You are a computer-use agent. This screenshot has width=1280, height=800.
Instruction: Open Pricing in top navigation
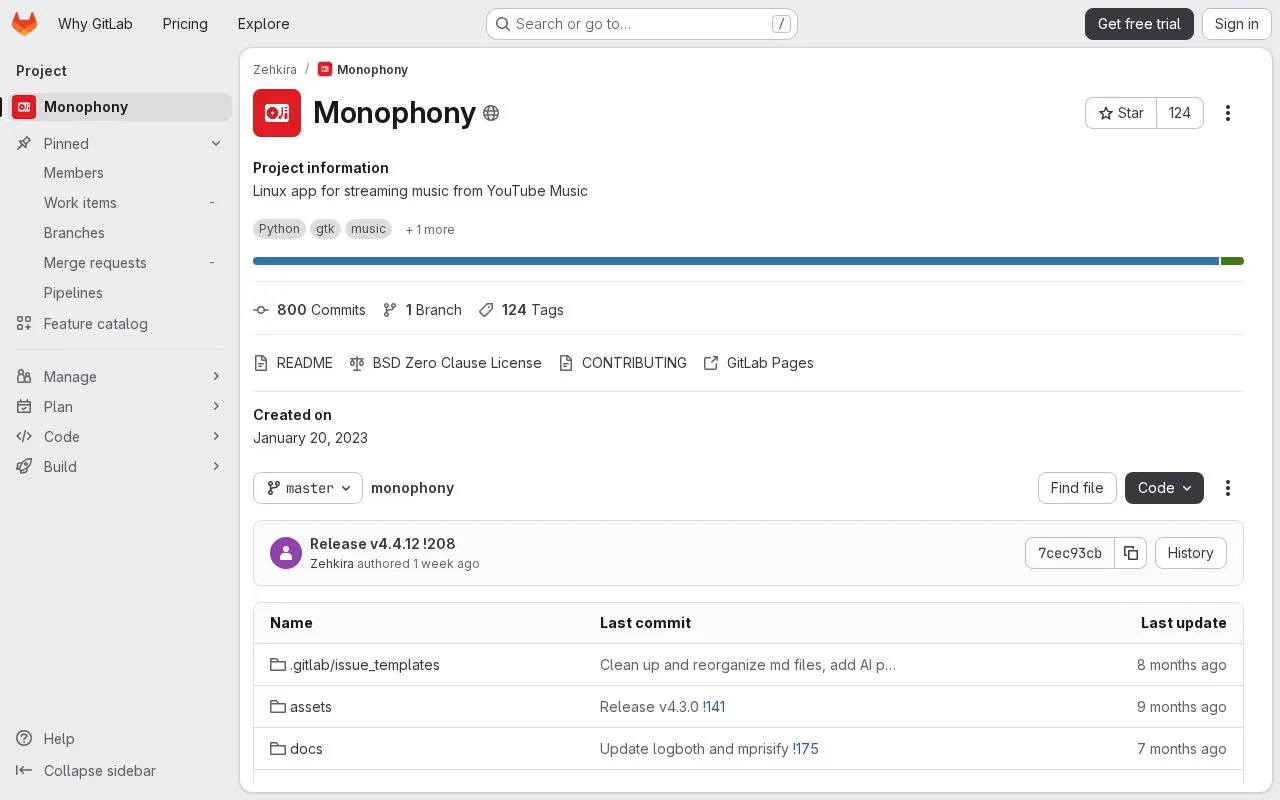[x=185, y=24]
